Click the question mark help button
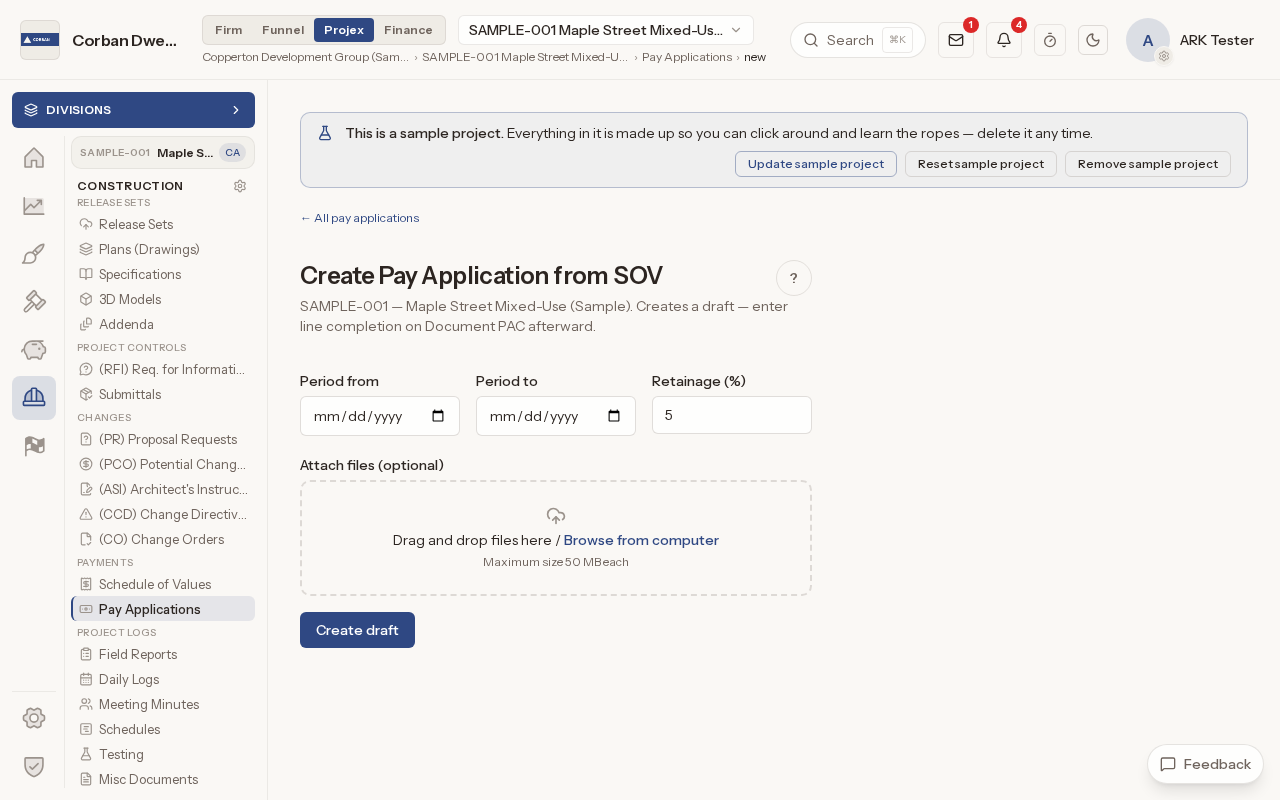This screenshot has height=800, width=1280. (794, 278)
